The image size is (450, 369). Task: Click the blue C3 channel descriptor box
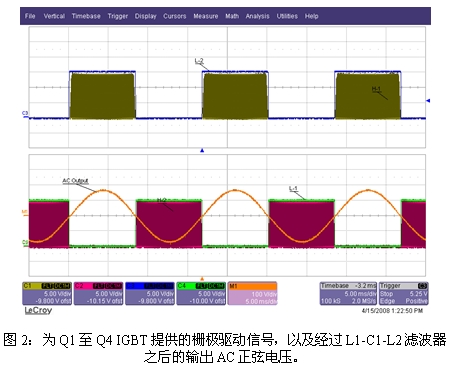click(150, 294)
